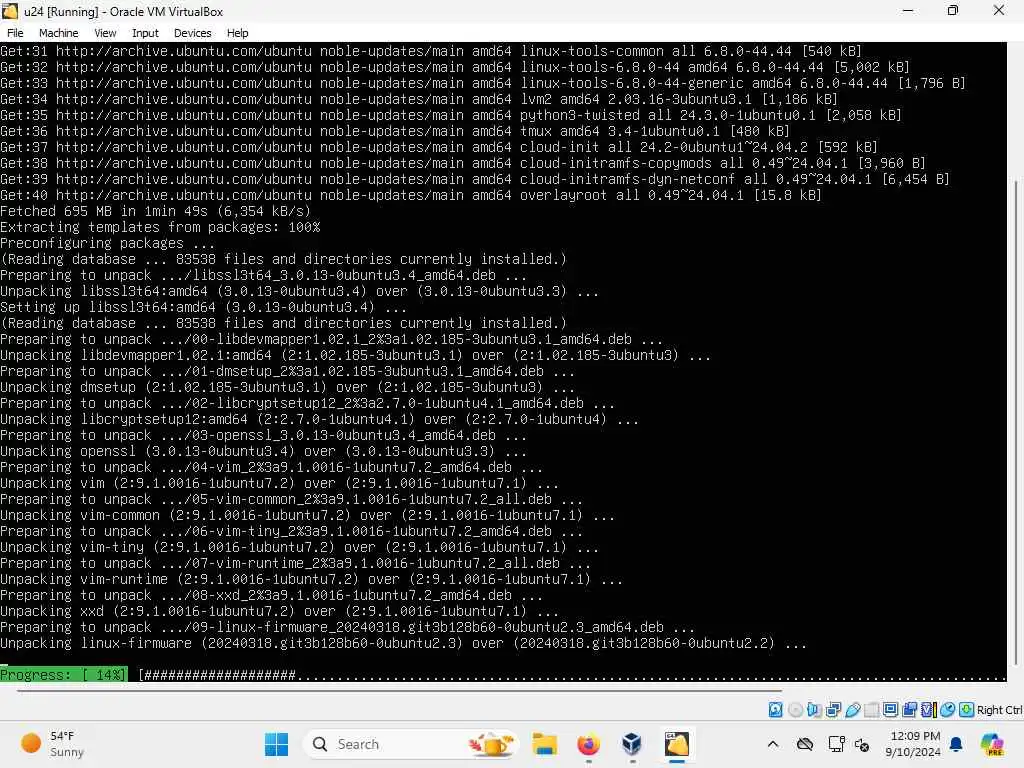This screenshot has width=1024, height=768.
Task: Click the 'Unpacking vim-runtime' line
Action: click(x=311, y=579)
